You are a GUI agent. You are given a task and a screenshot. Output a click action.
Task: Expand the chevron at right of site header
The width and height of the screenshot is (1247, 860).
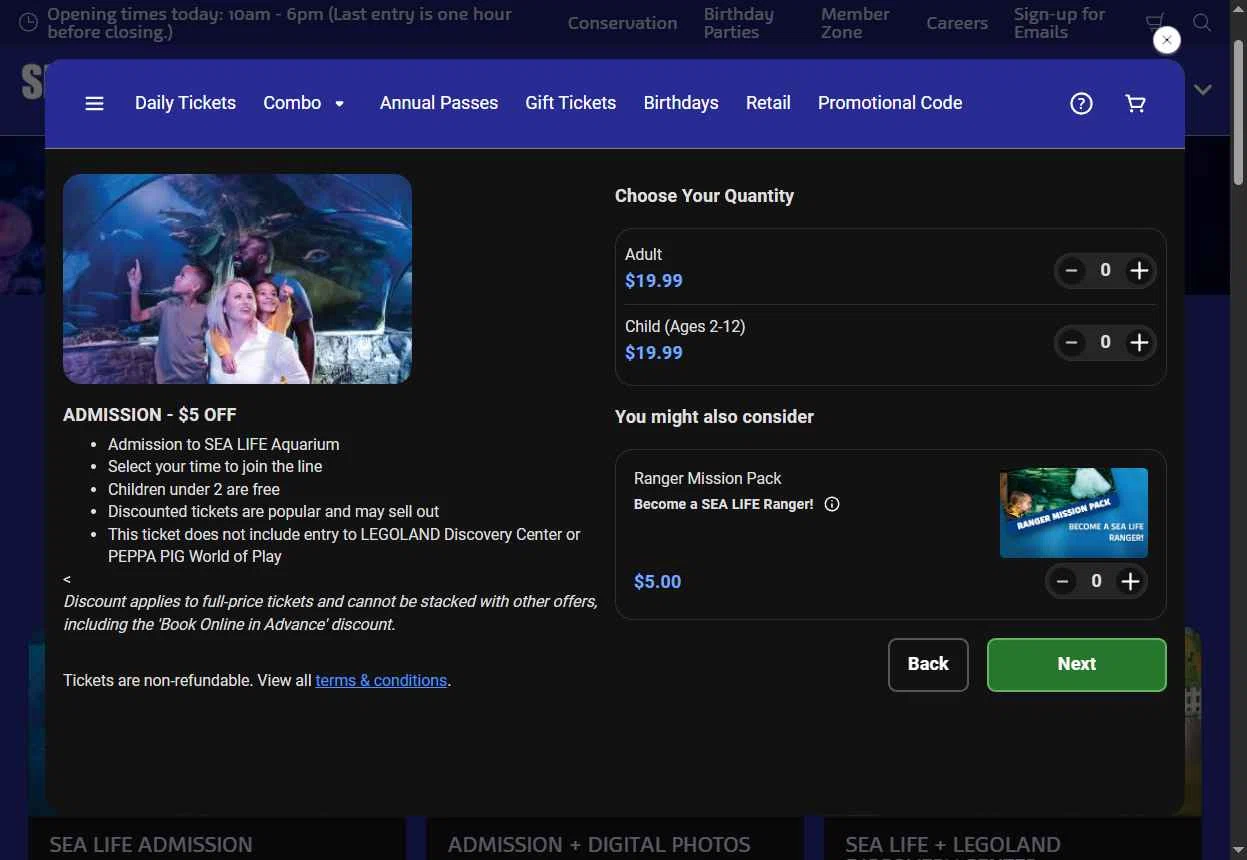click(x=1203, y=90)
